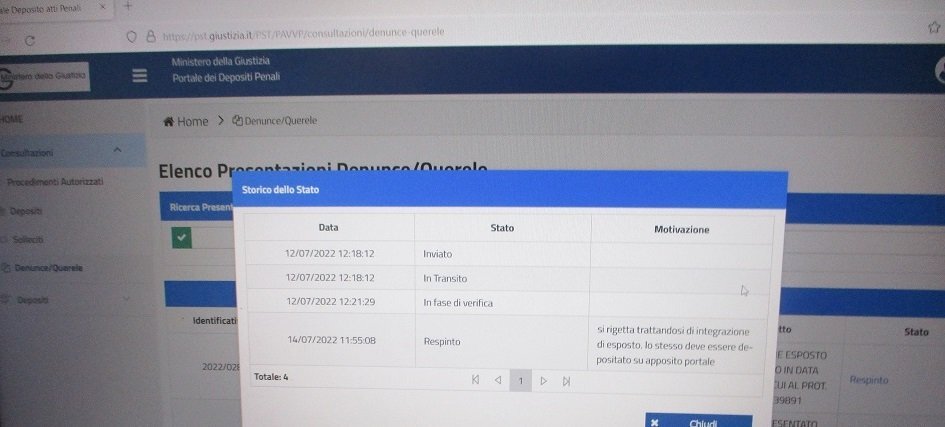
Task: Jump to last page of status history
Action: [566, 381]
